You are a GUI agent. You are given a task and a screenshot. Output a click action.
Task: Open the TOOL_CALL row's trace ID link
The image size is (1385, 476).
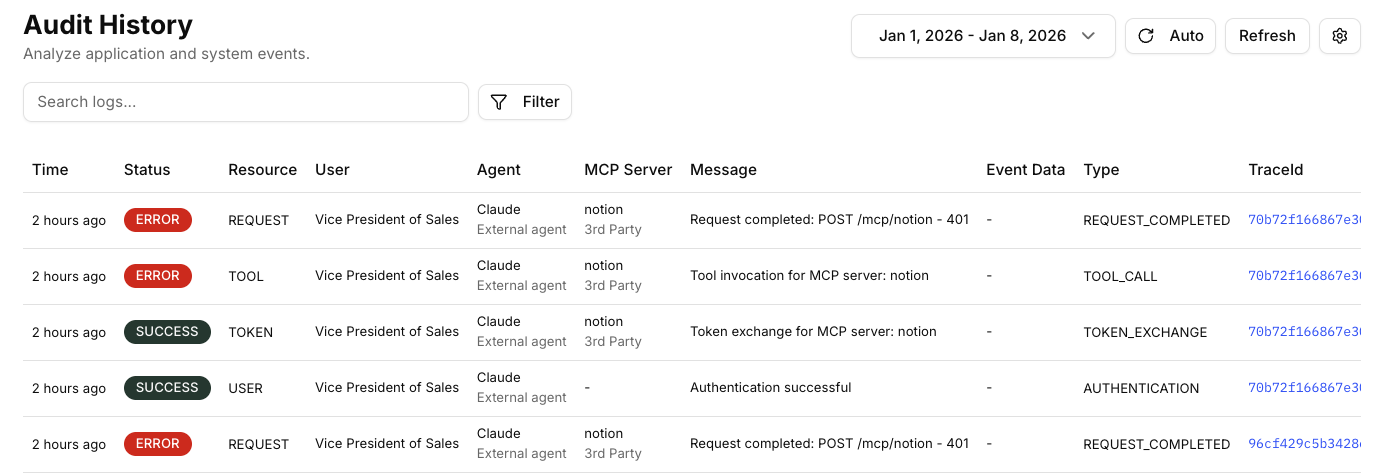(x=1304, y=276)
